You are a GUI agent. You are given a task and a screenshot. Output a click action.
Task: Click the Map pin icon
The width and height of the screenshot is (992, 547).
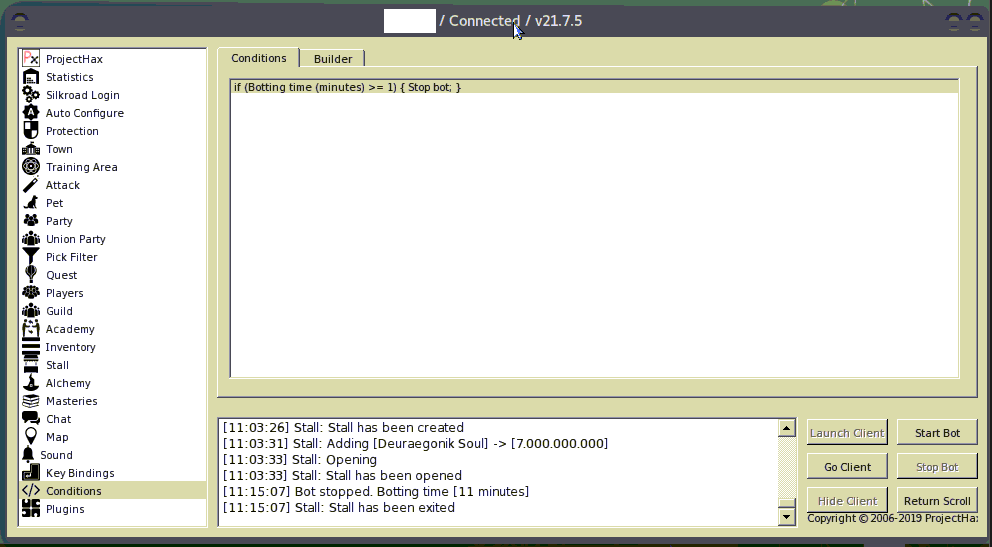point(31,437)
